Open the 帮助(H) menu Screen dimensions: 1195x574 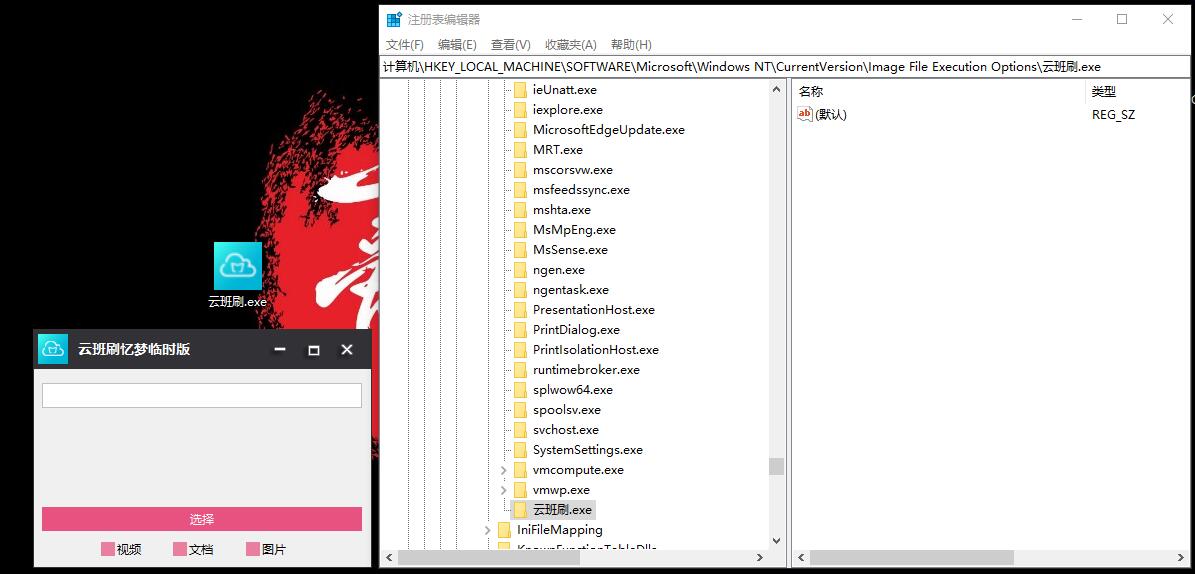pos(631,45)
